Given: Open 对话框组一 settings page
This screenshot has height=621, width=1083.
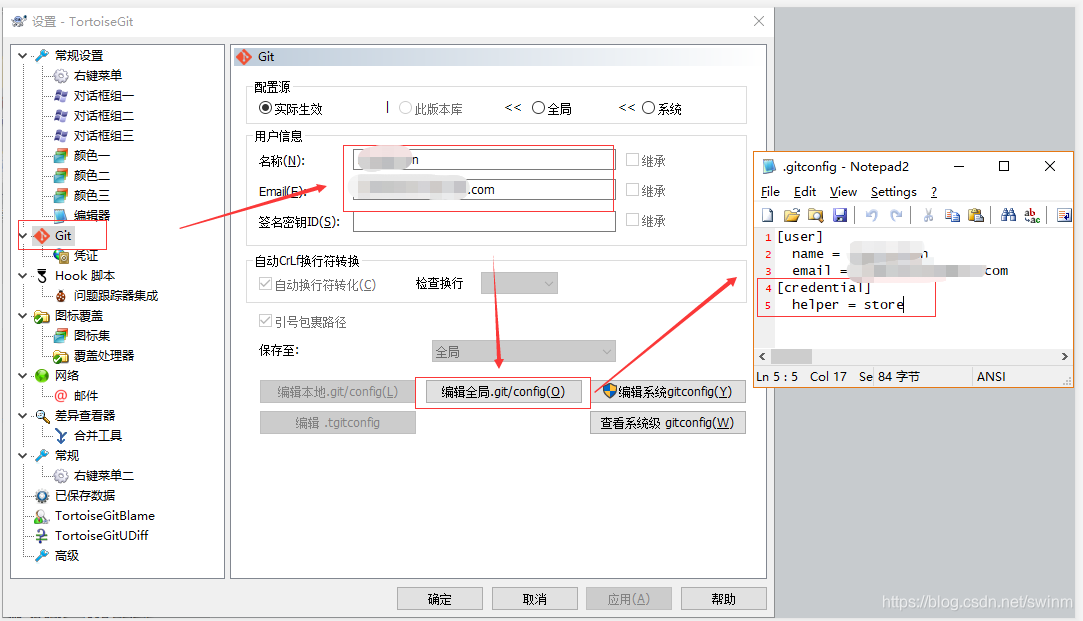Looking at the screenshot, I should 104,95.
